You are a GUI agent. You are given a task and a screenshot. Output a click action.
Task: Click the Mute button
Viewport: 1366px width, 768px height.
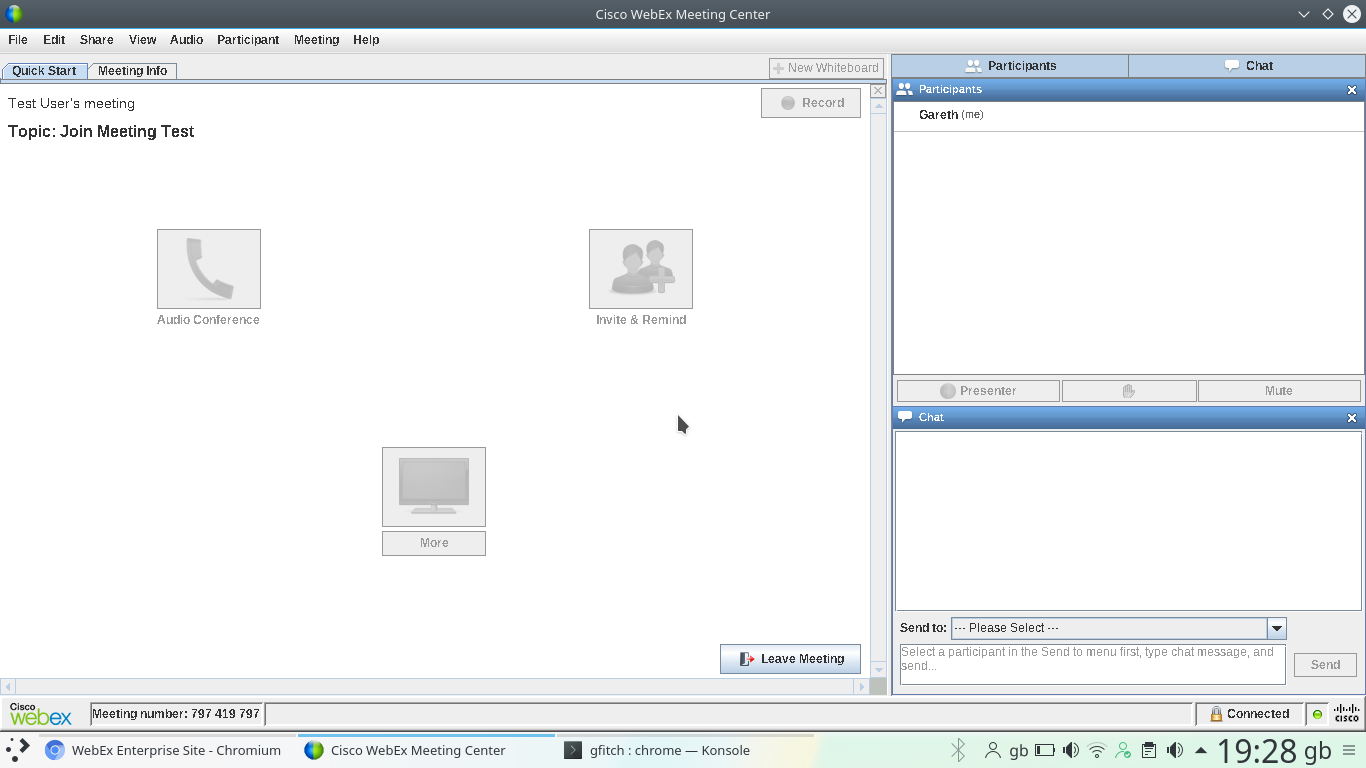pos(1279,391)
